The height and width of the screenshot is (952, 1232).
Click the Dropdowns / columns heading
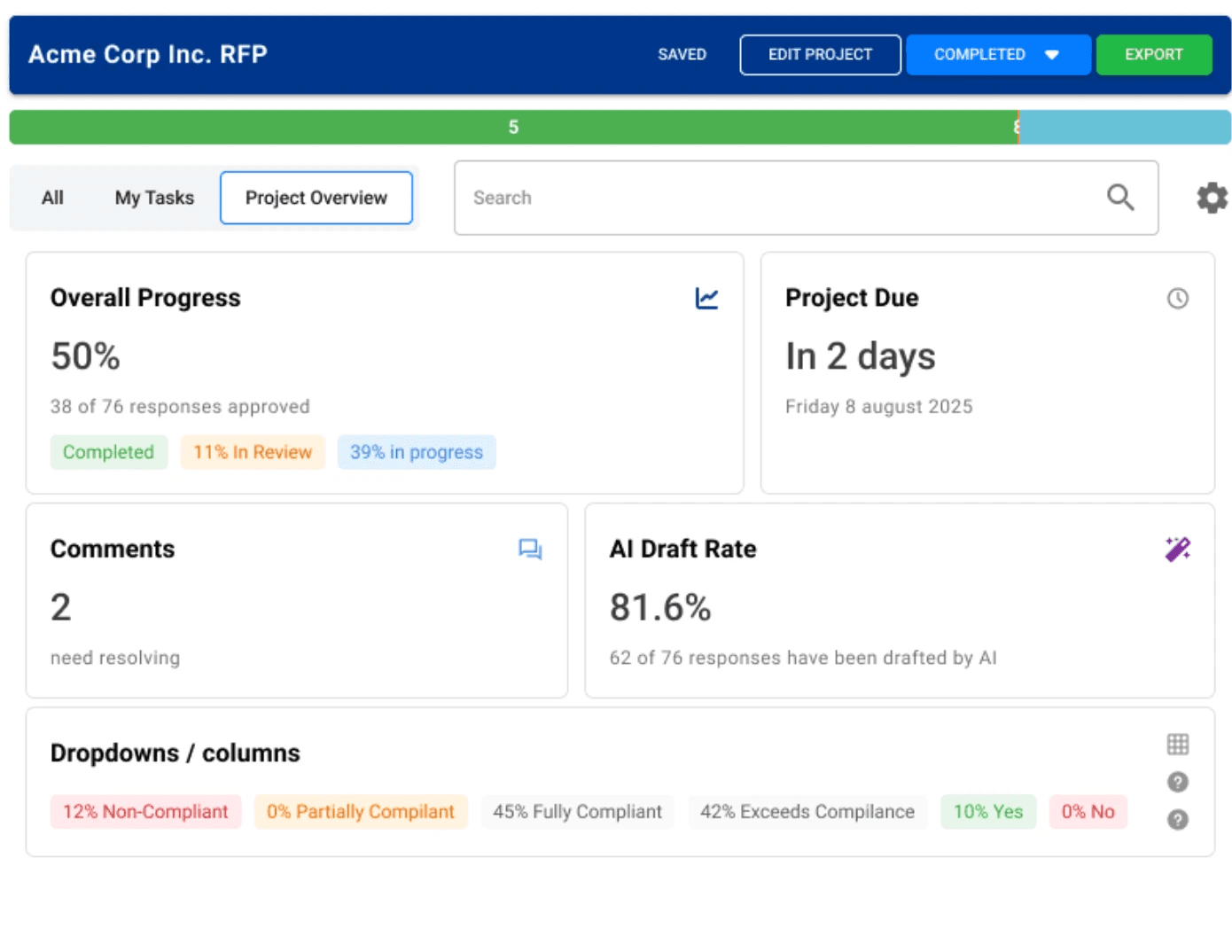[x=175, y=753]
